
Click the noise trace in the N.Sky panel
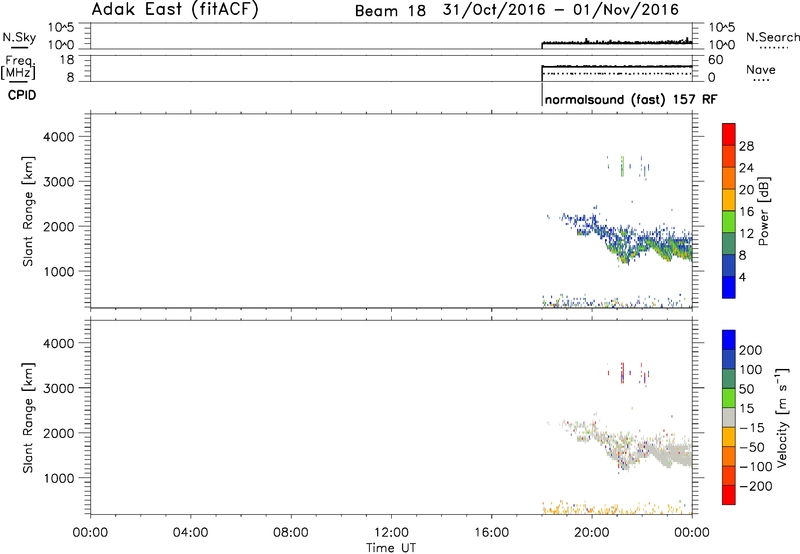click(617, 42)
